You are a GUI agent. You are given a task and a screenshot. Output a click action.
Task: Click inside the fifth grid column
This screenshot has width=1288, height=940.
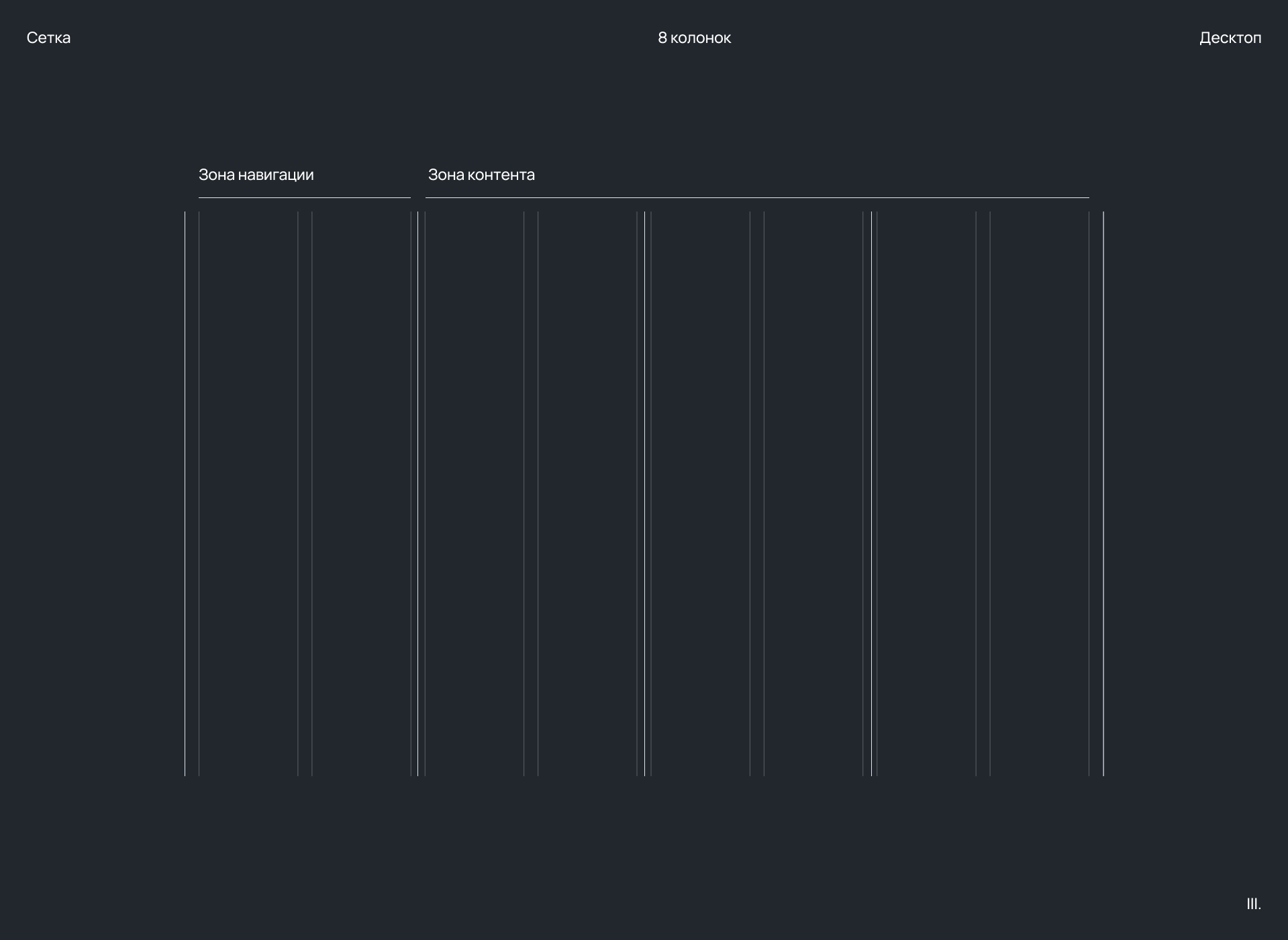pyautogui.click(x=700, y=493)
